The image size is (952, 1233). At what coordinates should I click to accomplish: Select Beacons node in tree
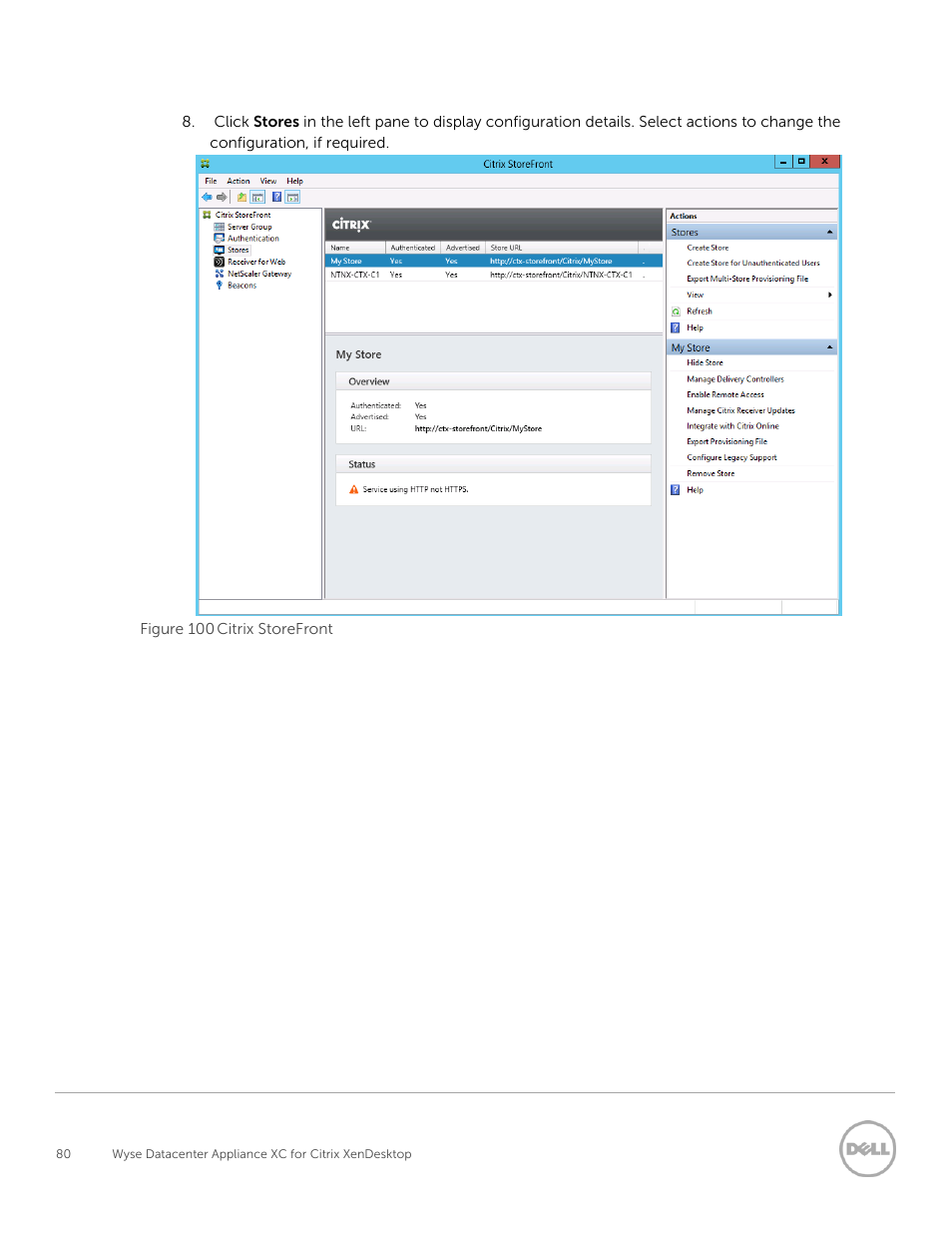click(x=241, y=286)
